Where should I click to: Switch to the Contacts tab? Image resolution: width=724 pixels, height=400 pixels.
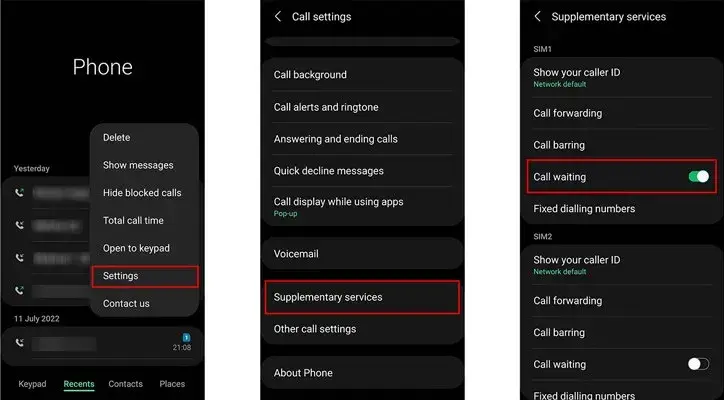point(126,384)
